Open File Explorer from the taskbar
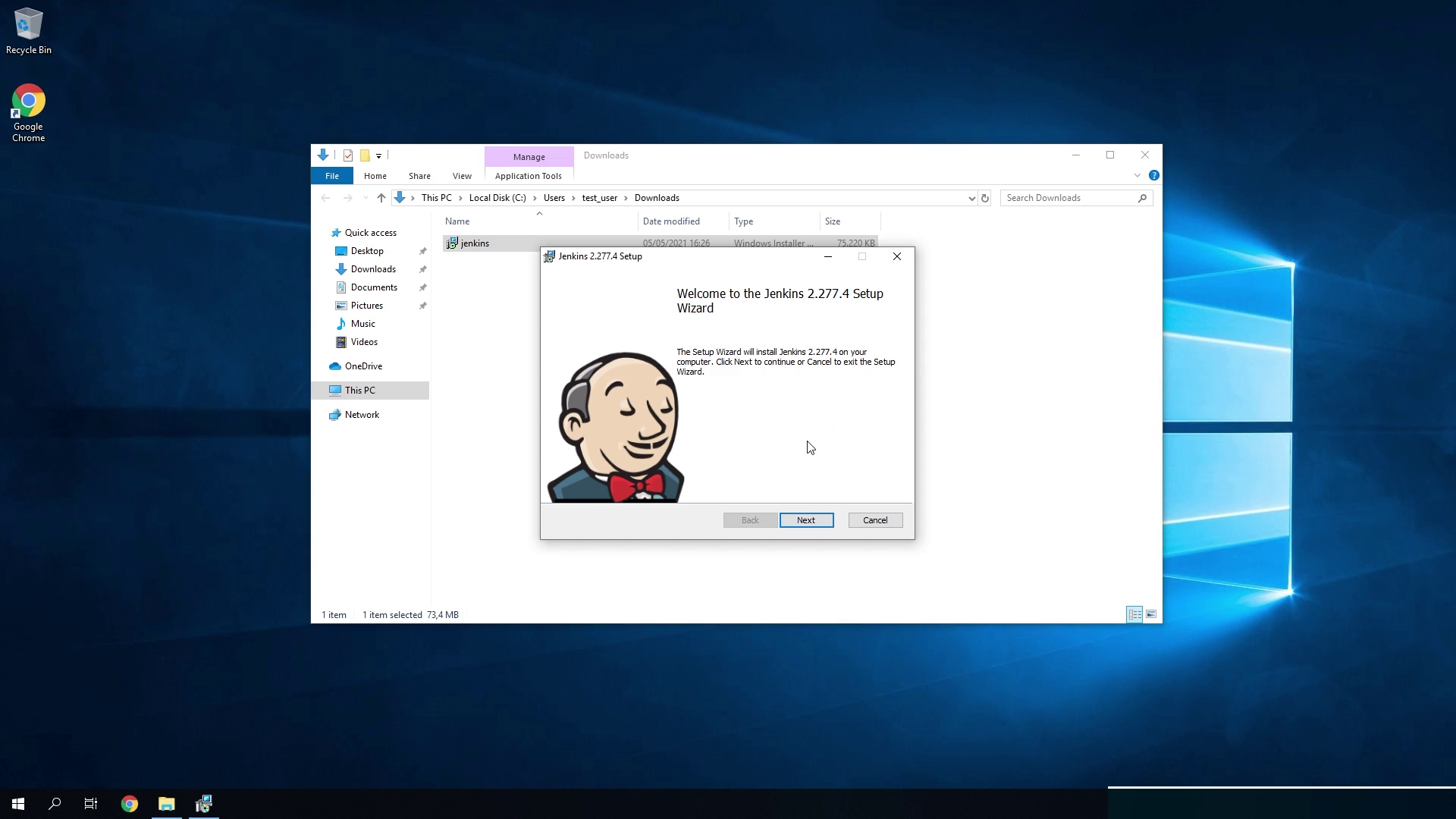 pos(166,804)
